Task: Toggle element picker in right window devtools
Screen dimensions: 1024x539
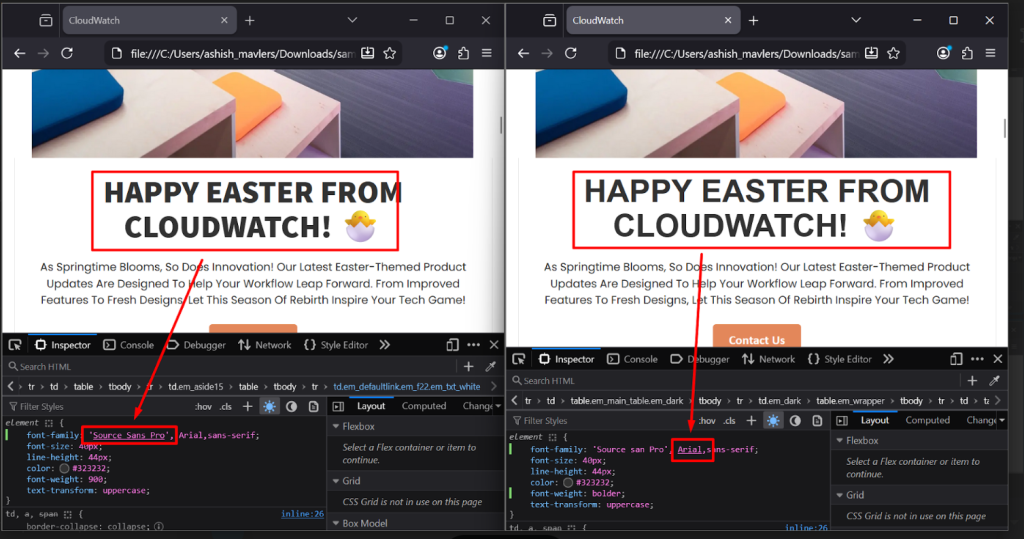Action: 519,359
